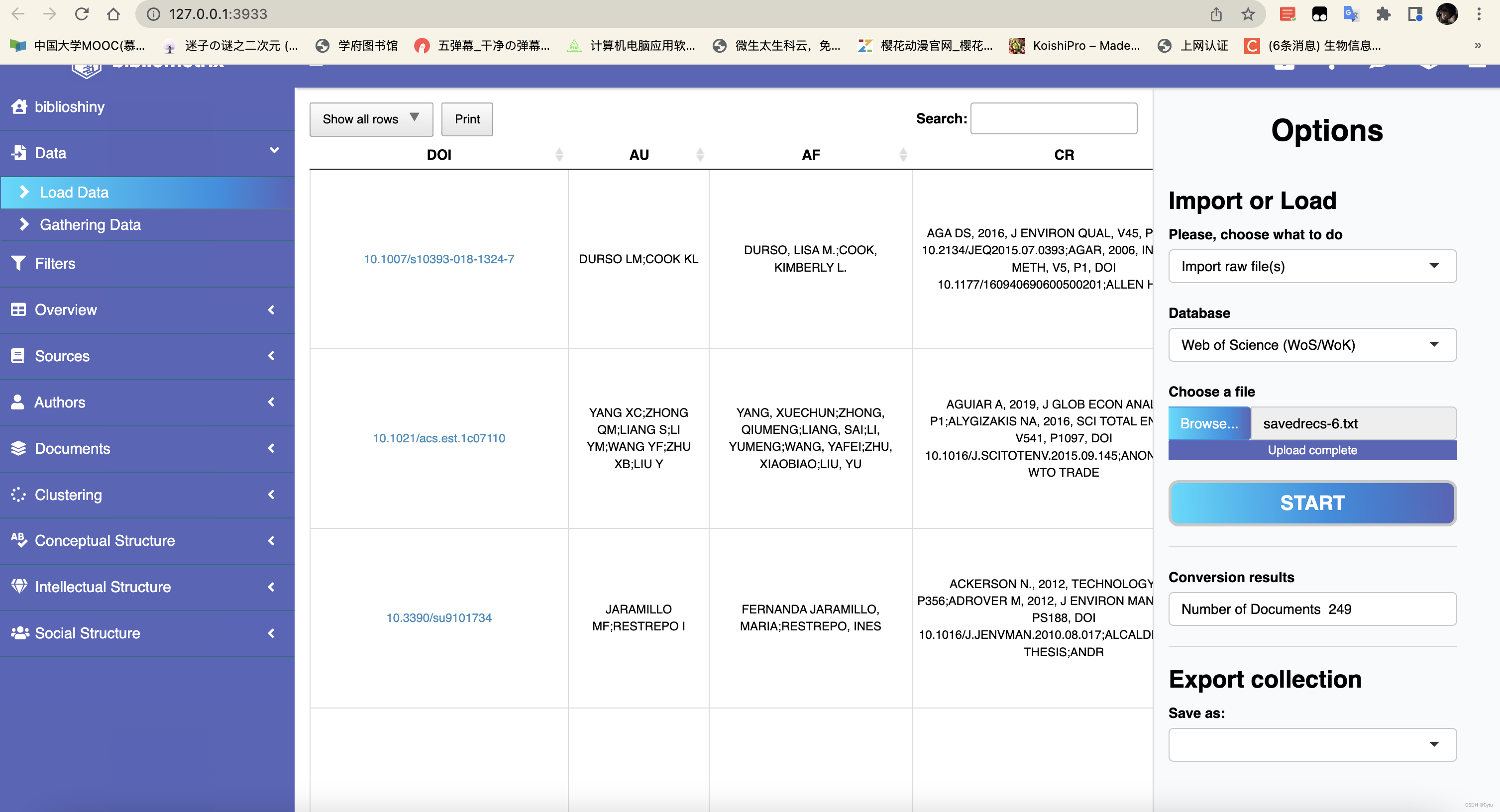Open Documents via its layered-pages icon

(18, 448)
